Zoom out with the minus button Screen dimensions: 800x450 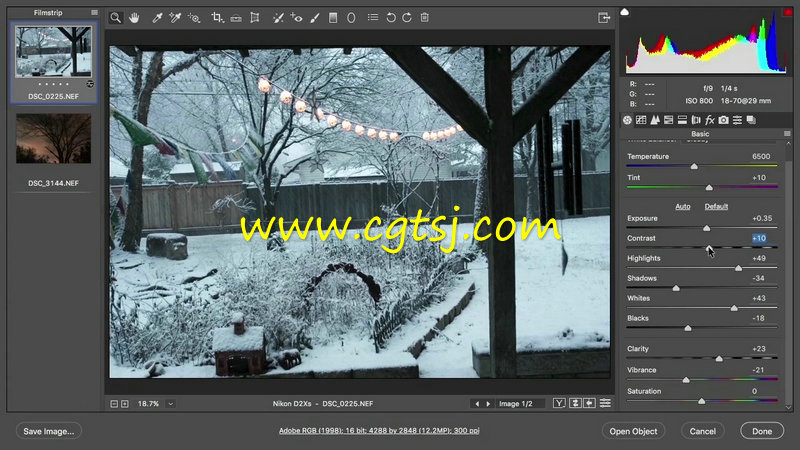pyautogui.click(x=114, y=404)
